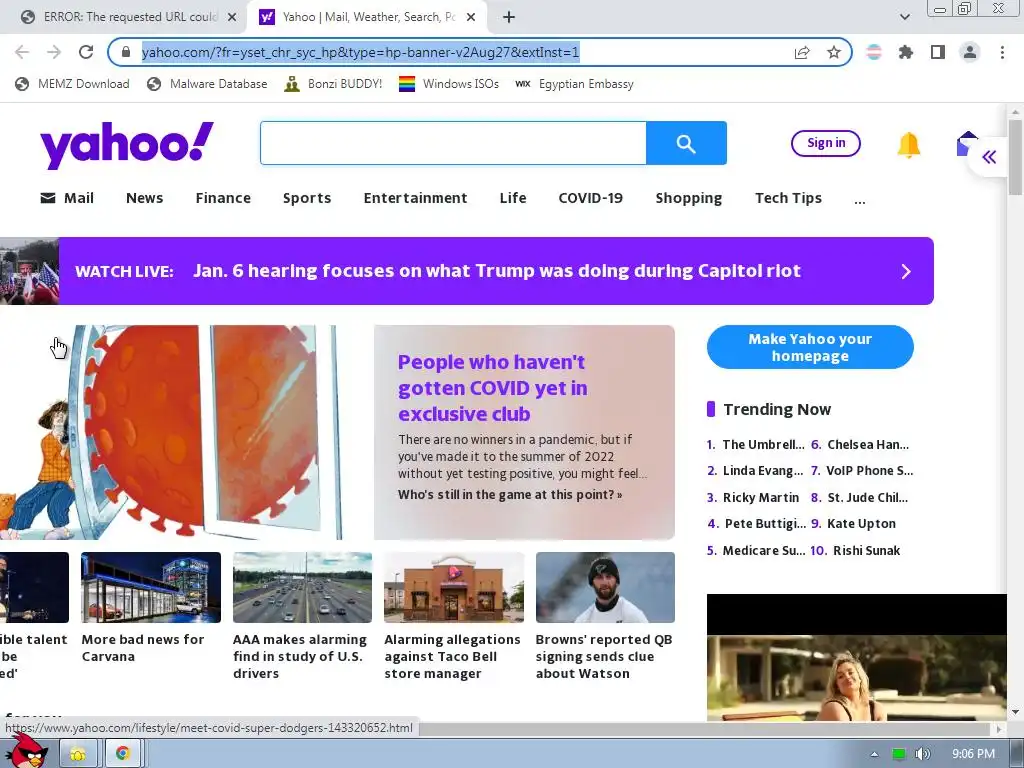This screenshot has width=1024, height=768.
Task: Reload the Yahoo page
Action: [86, 52]
